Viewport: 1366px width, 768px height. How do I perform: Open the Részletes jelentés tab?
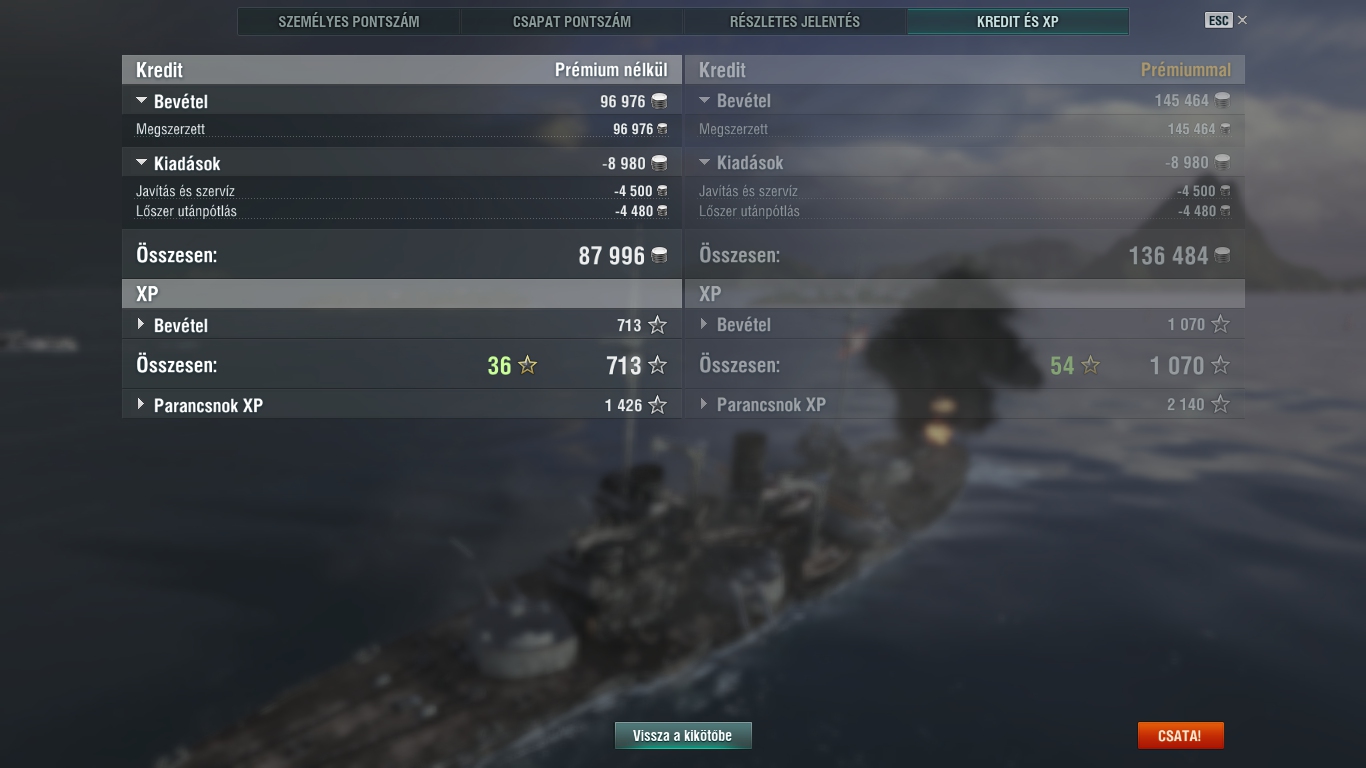click(795, 21)
